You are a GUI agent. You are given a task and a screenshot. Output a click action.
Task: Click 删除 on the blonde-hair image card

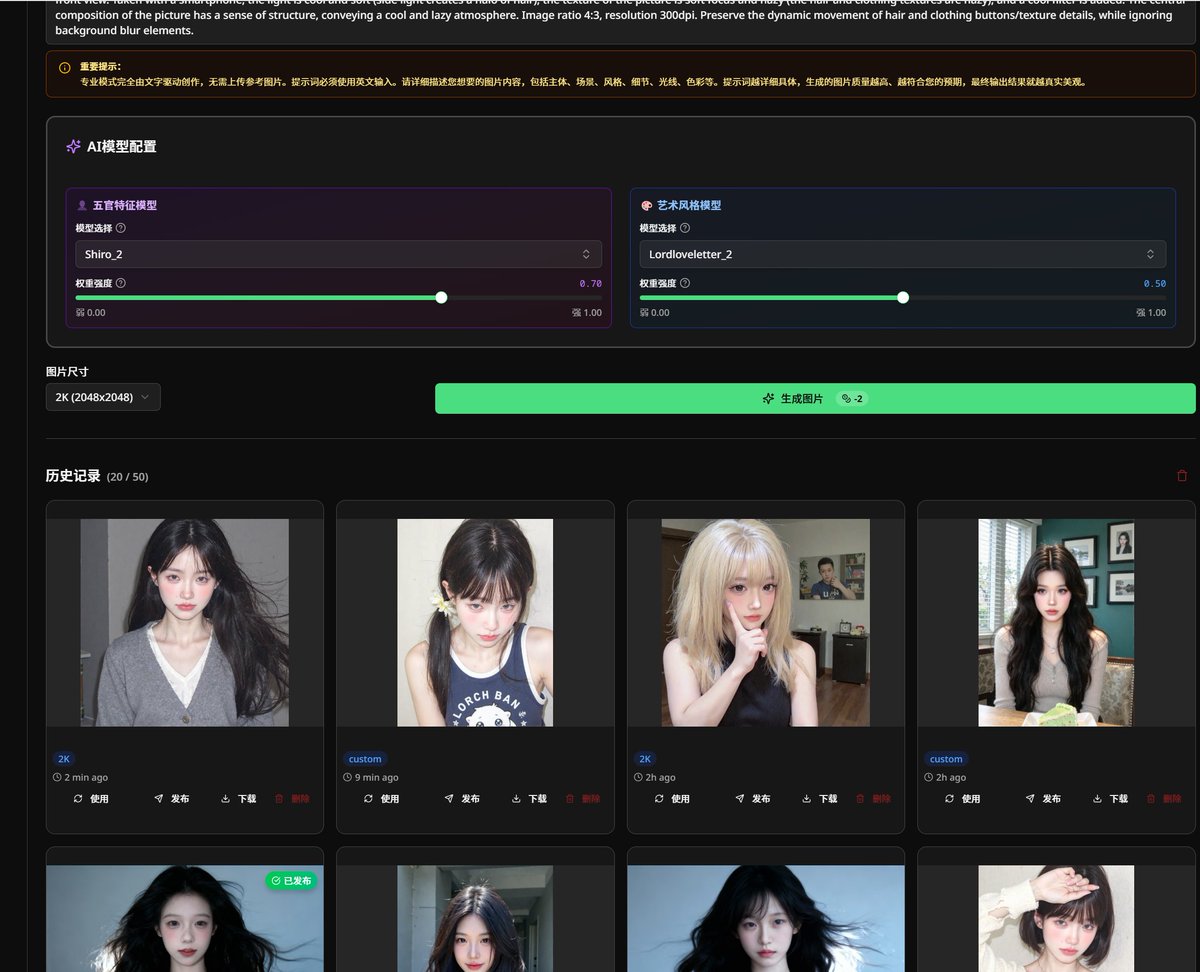[874, 799]
